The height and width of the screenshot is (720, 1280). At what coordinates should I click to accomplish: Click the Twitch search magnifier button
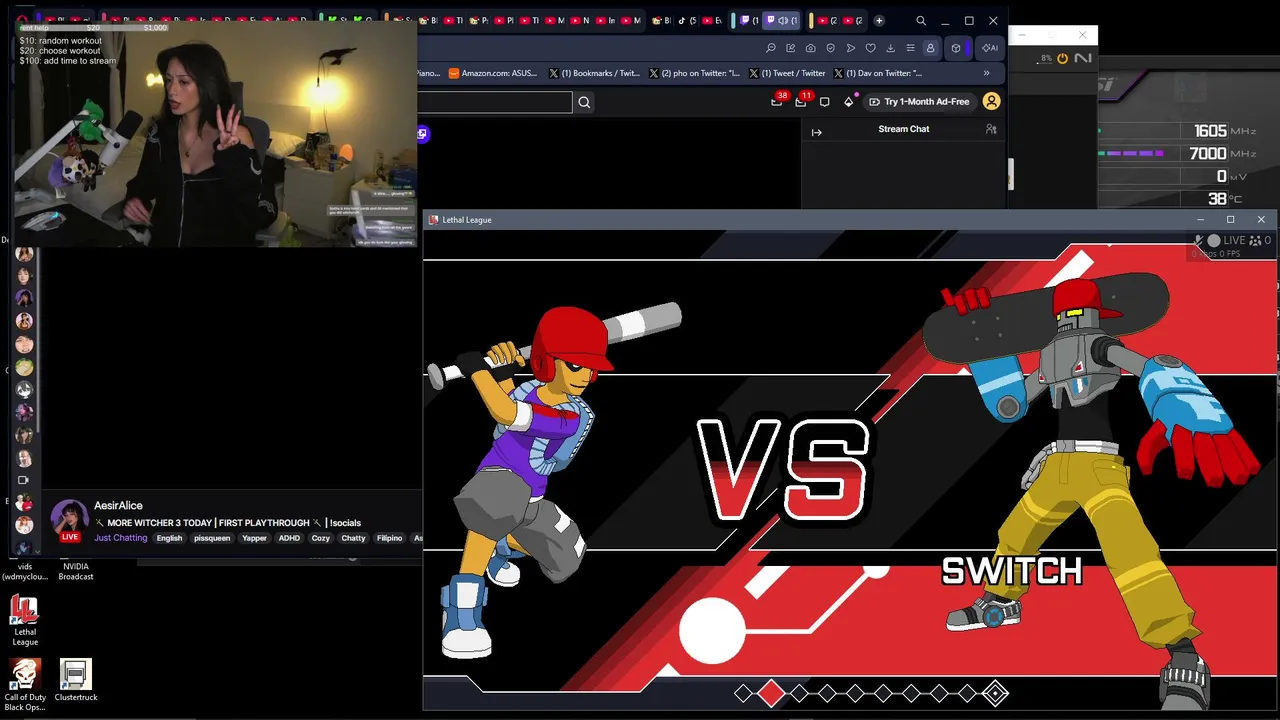[x=584, y=102]
